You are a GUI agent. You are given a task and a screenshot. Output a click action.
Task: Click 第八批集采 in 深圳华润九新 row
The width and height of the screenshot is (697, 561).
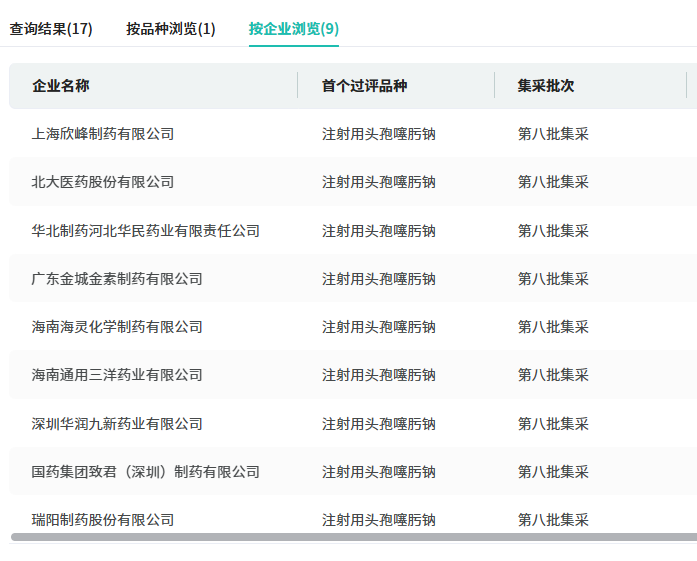pyautogui.click(x=553, y=424)
